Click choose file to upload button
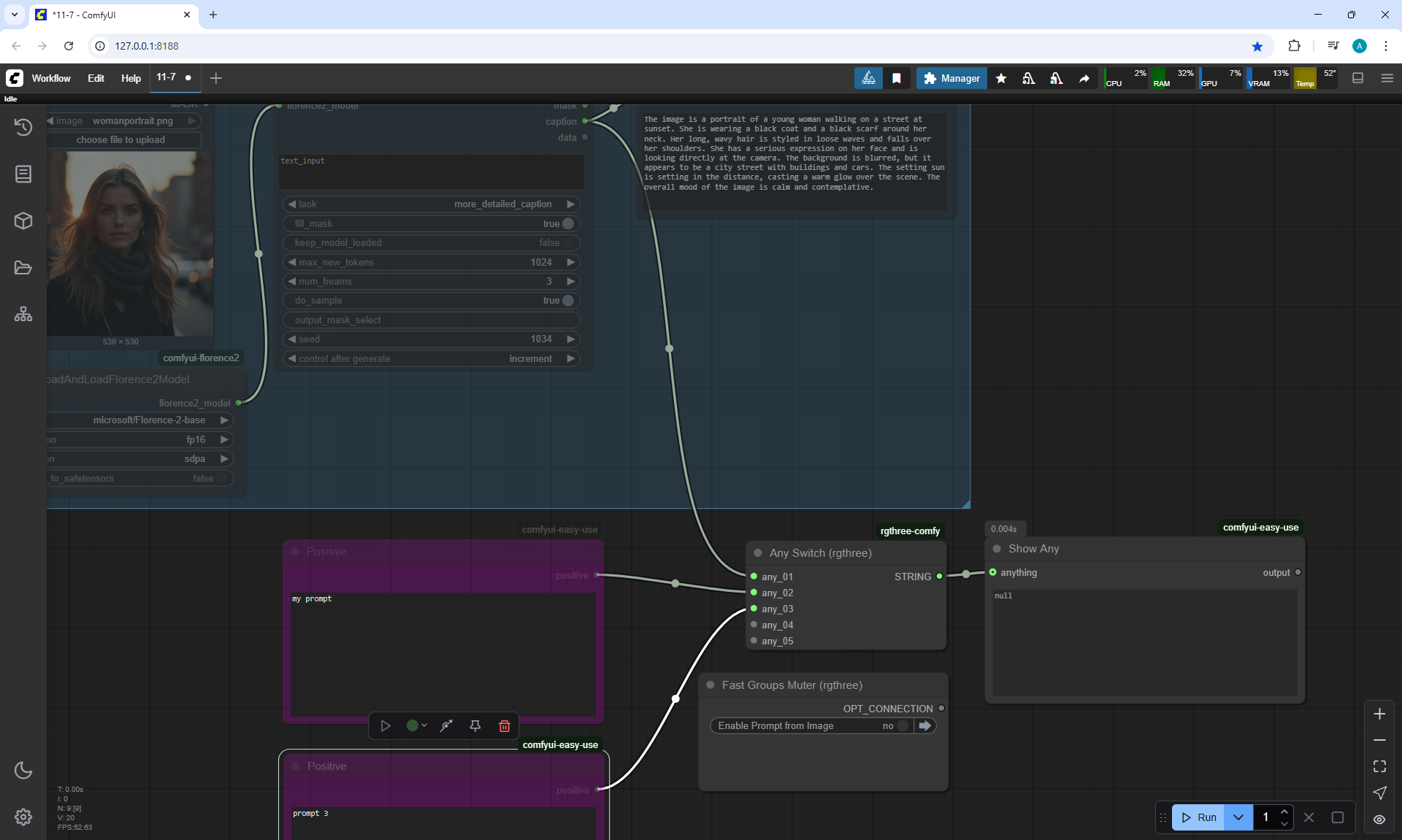 pos(121,139)
